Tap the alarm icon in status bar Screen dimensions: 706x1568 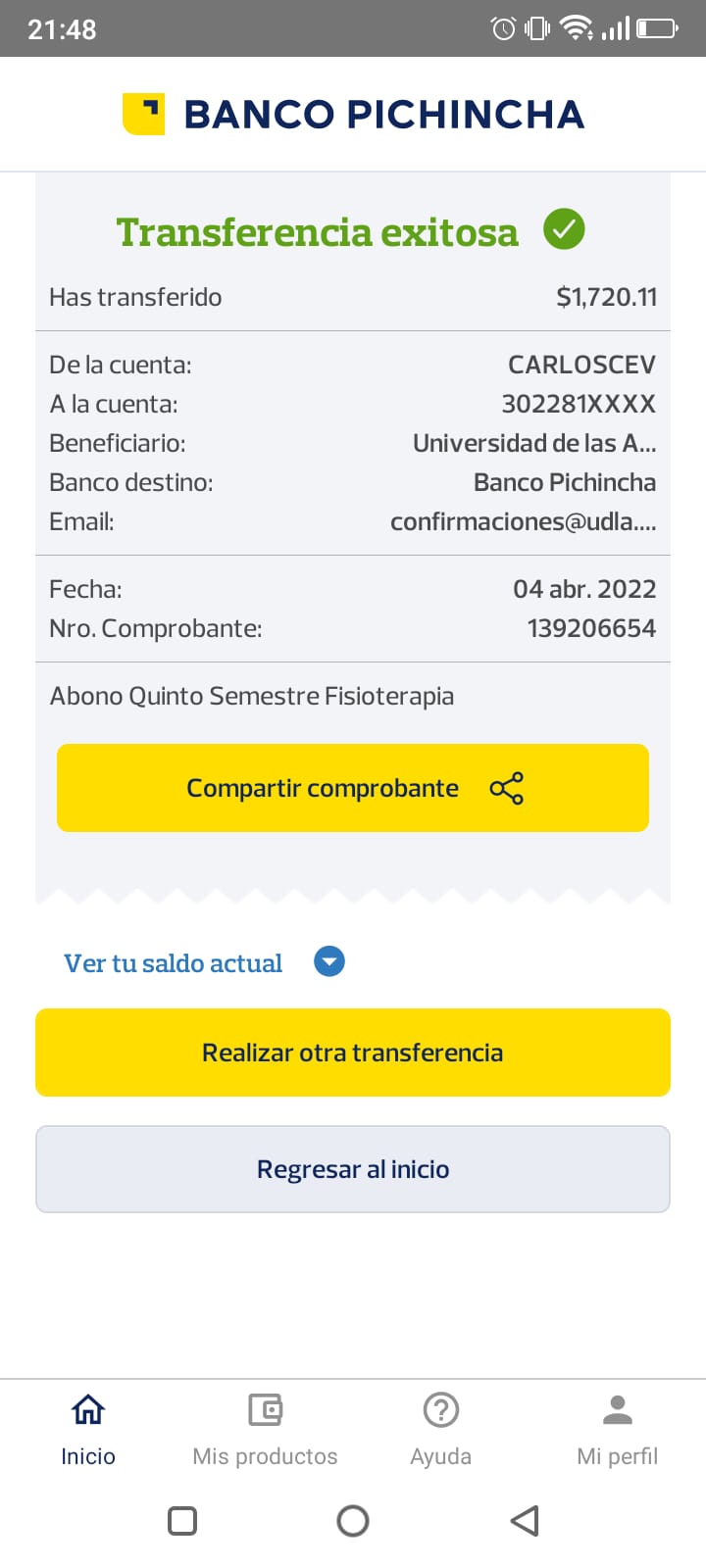pos(503,28)
